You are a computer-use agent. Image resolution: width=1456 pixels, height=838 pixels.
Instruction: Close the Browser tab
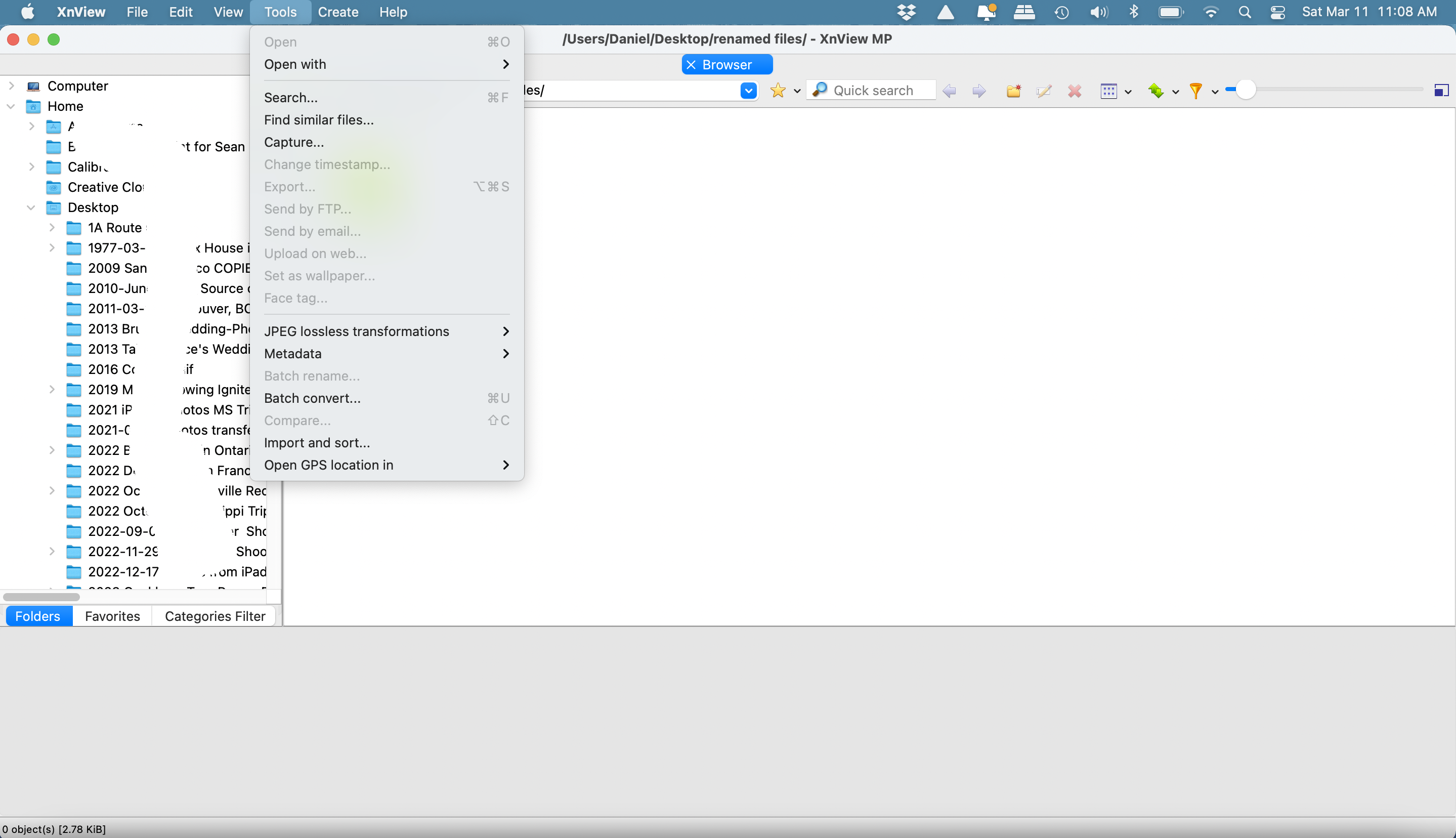(691, 65)
